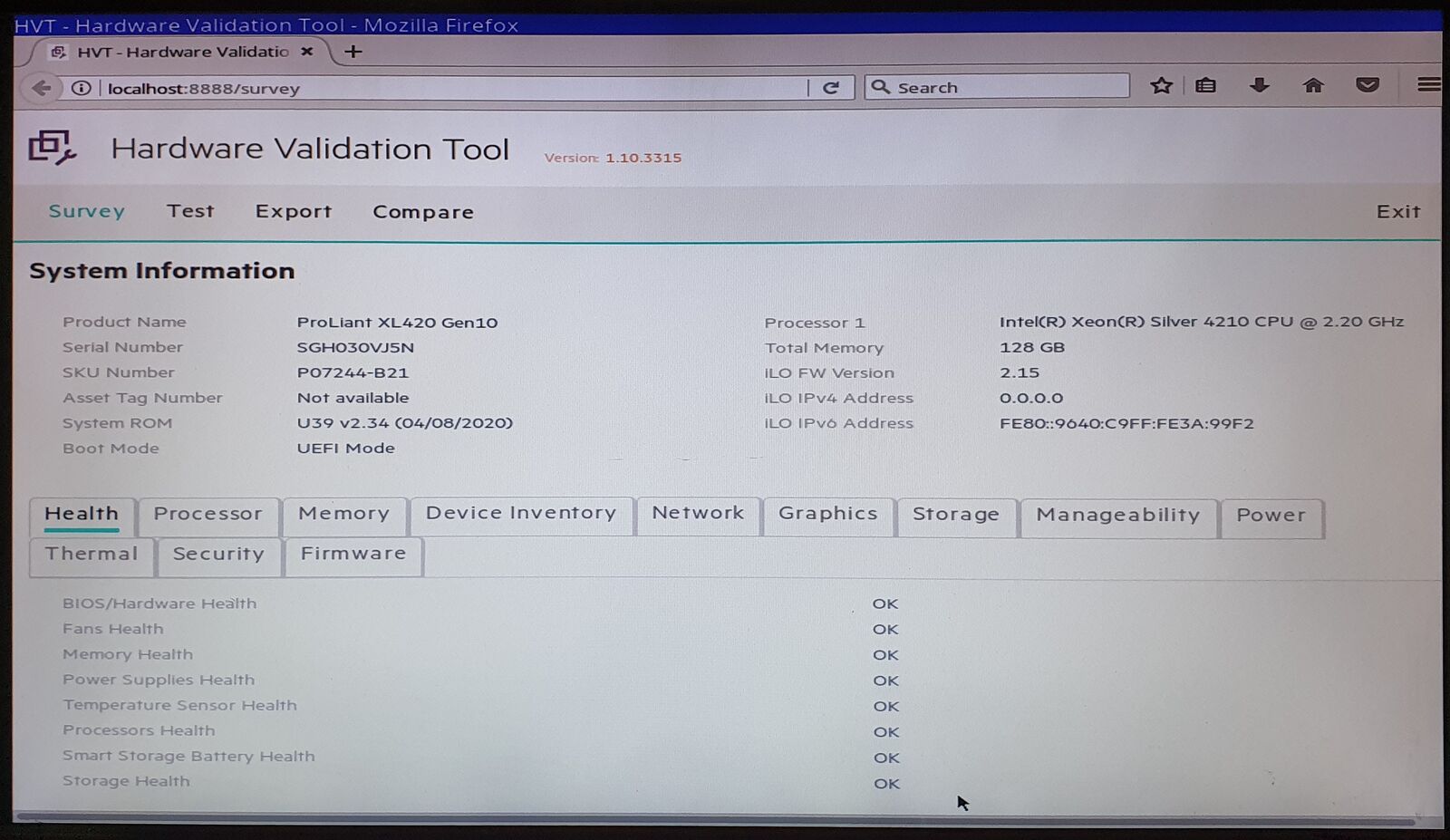The image size is (1450, 840).
Task: Open the Firefox hamburger menu
Action: (1428, 84)
